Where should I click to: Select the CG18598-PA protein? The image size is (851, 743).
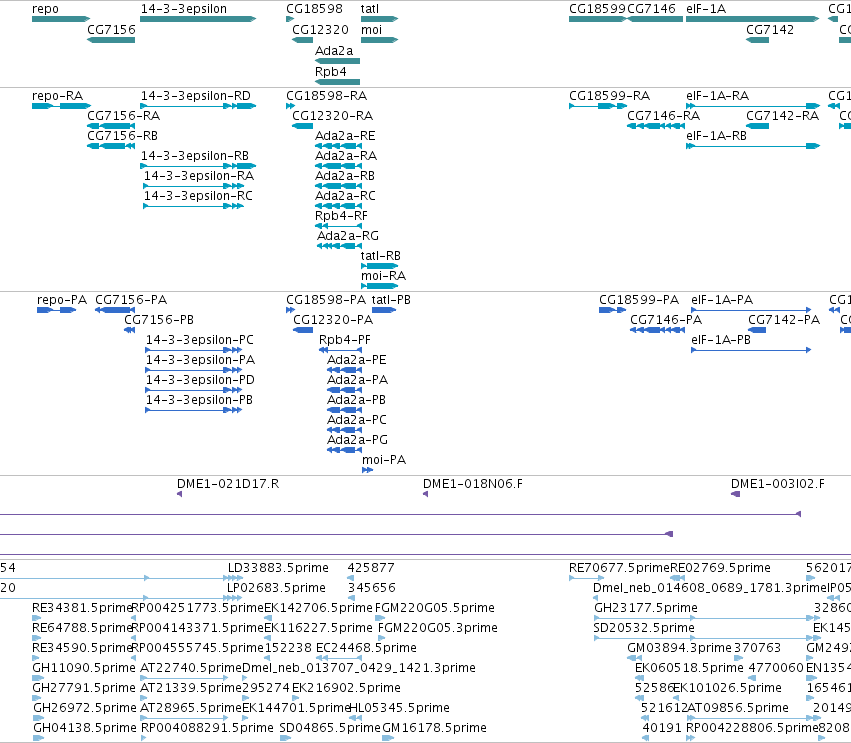(x=290, y=310)
